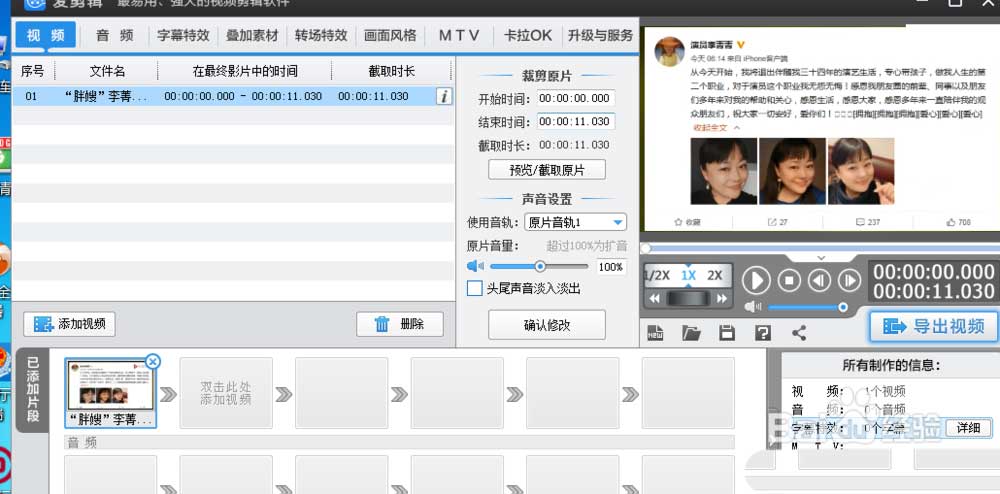Adjust the 原片音量 slider

pyautogui.click(x=539, y=266)
